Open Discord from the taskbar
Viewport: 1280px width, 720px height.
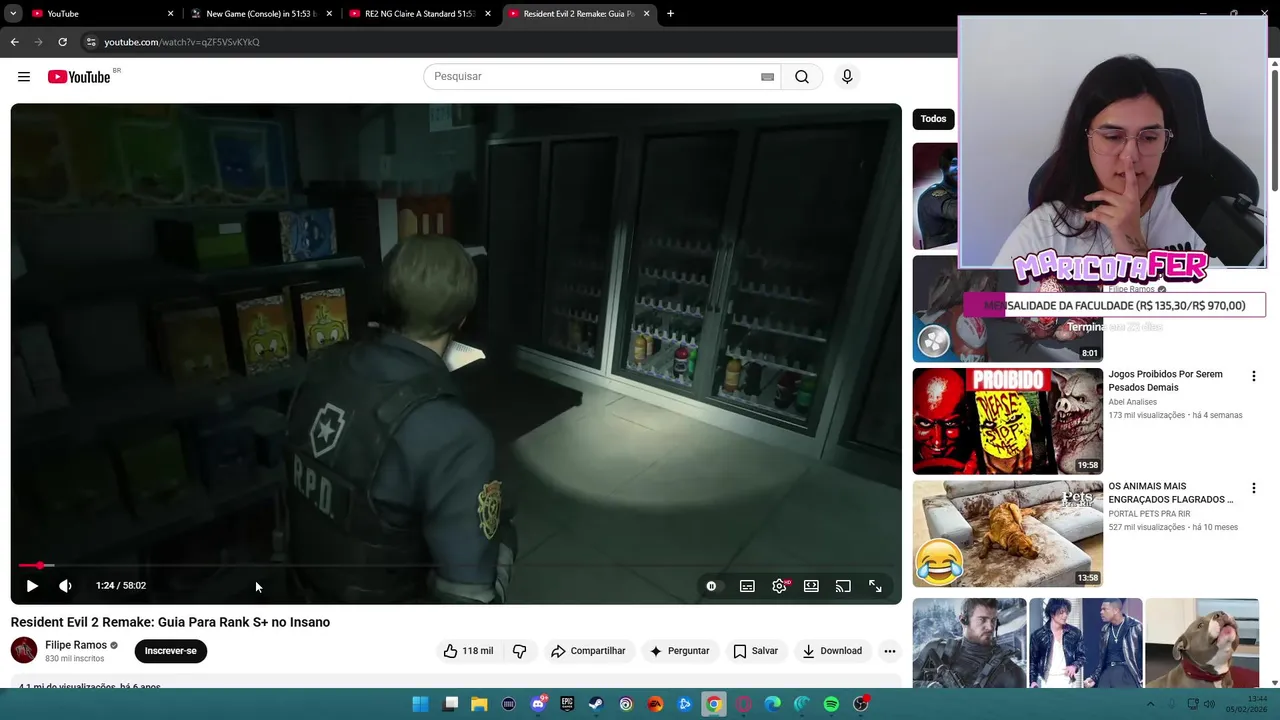(538, 704)
